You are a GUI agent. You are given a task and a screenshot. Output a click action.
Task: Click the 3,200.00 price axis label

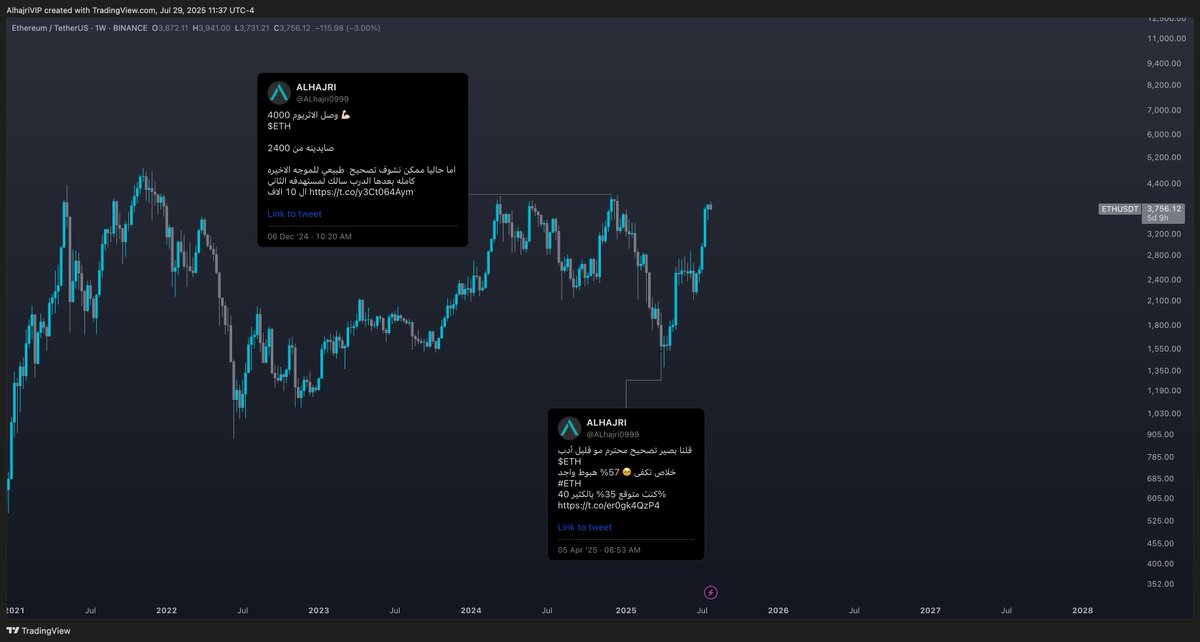[x=1163, y=233]
